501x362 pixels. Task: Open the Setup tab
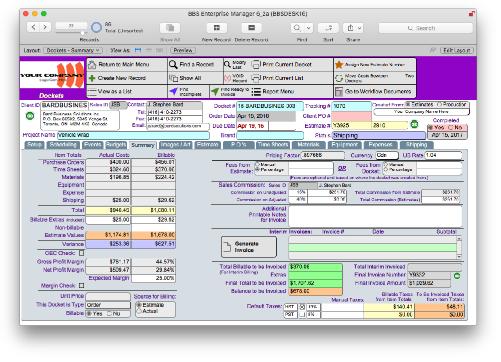click(x=35, y=145)
